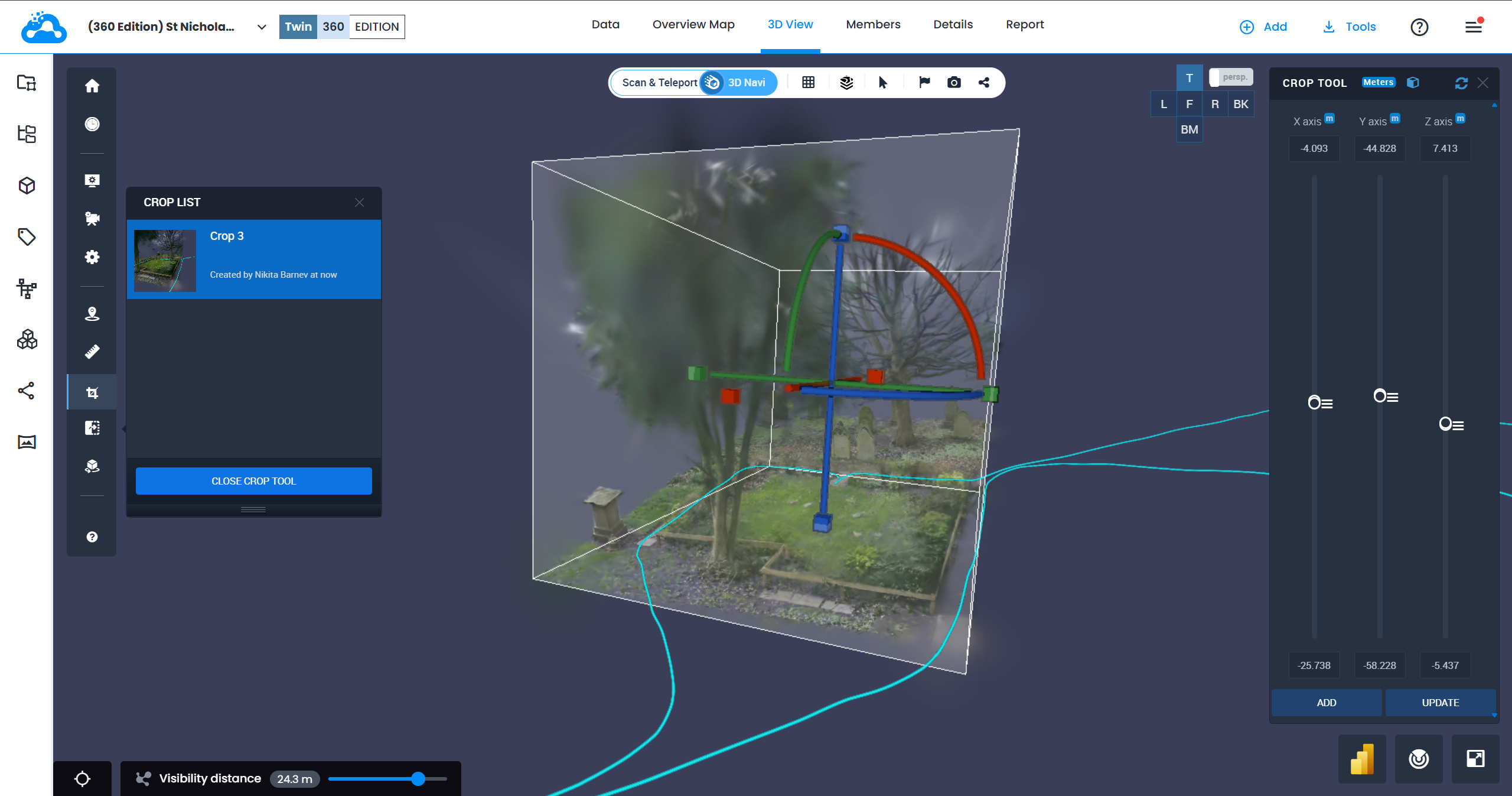1512x796 pixels.
Task: Go to home view icon
Action: (92, 86)
